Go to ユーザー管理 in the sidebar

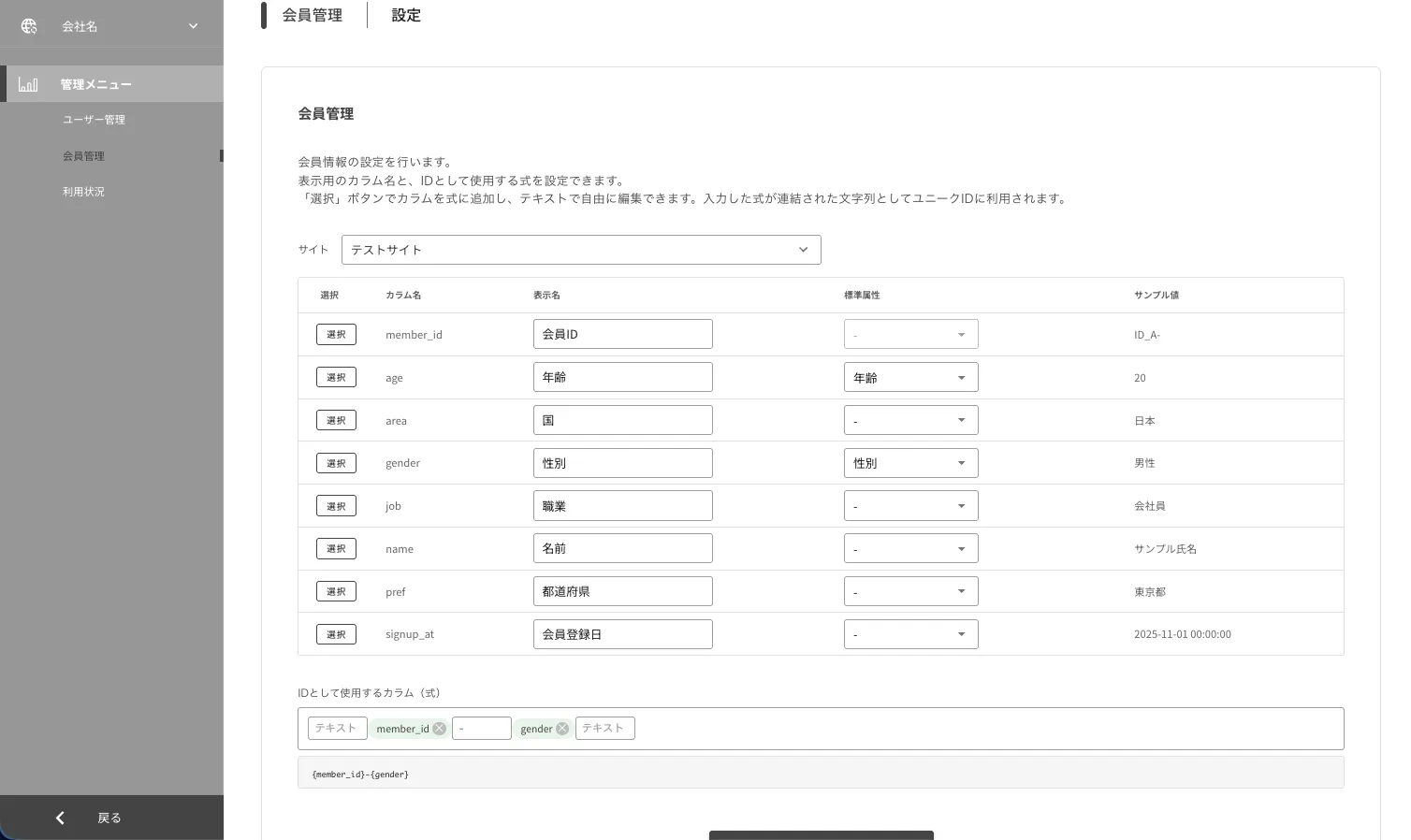(x=94, y=120)
